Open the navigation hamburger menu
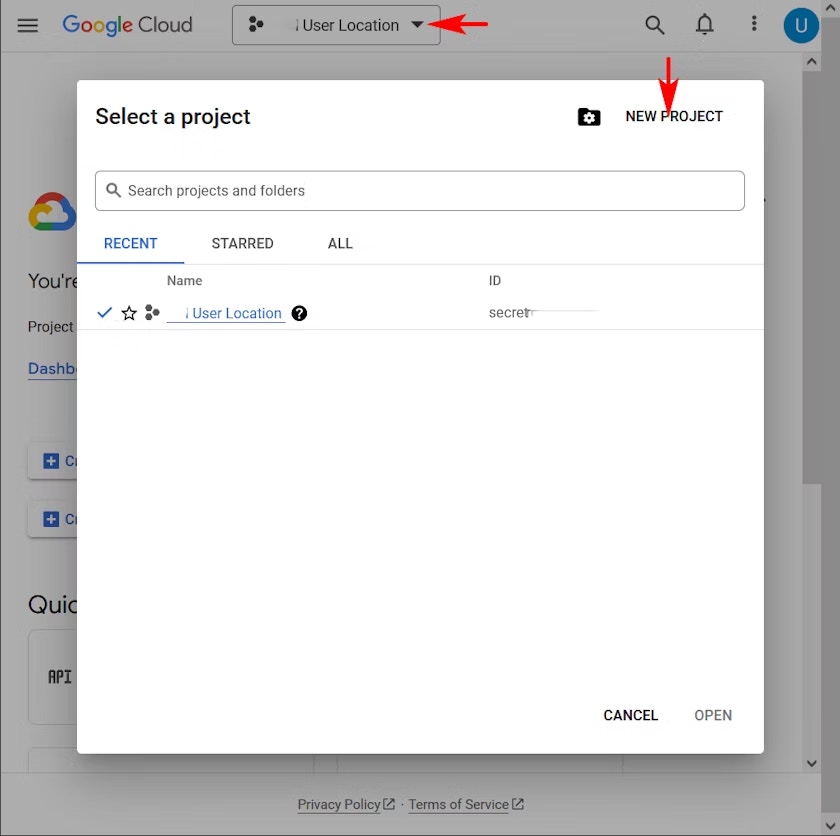Viewport: 840px width, 836px height. tap(27, 25)
